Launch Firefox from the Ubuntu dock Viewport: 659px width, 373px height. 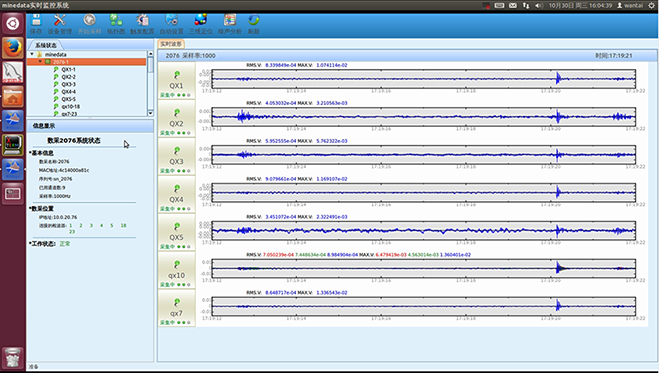pos(13,47)
